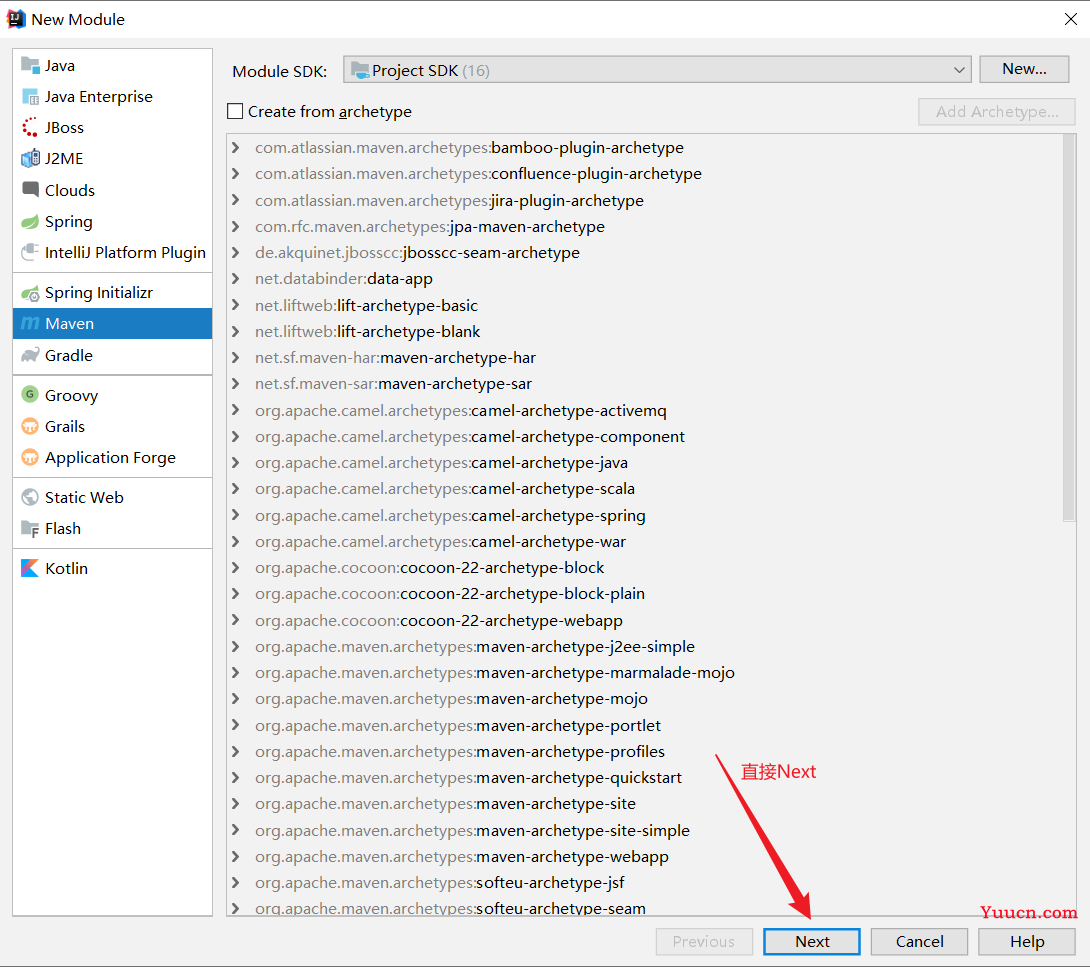1090x967 pixels.
Task: Expand the lift-archetype-basic entry
Action: 236,305
